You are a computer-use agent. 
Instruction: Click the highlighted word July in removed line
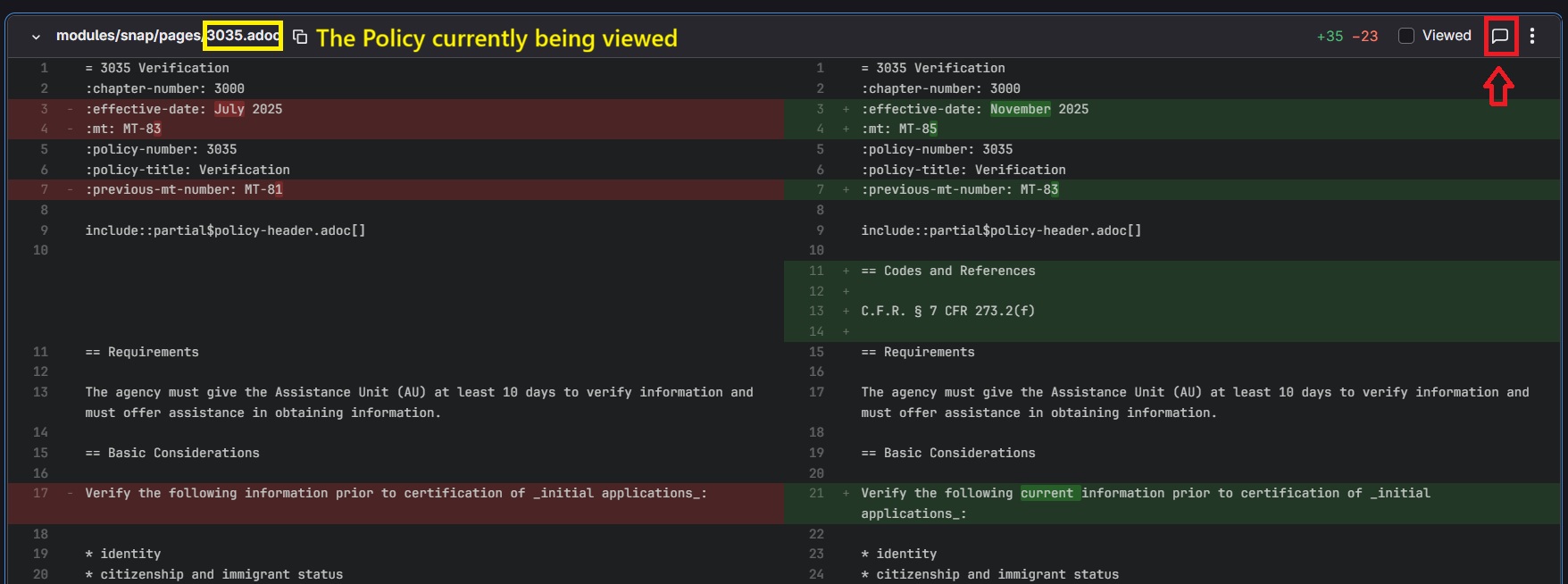click(x=229, y=109)
